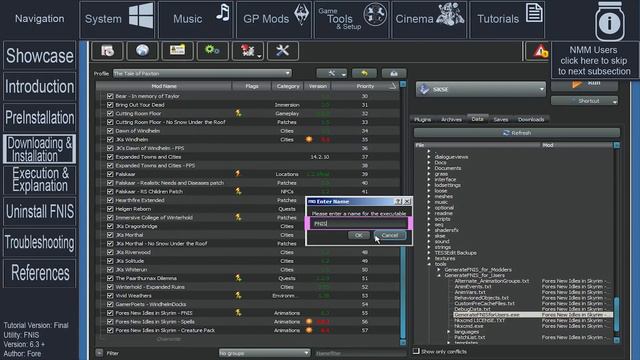
Task: Click the Data tree vertical scrollbar thumb
Action: tap(616, 313)
